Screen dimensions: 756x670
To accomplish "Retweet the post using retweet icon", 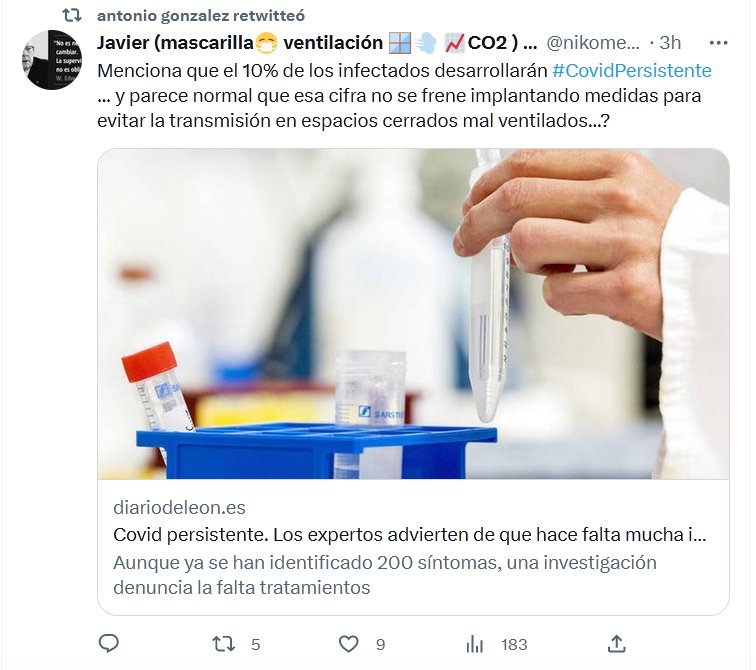I will [x=223, y=644].
